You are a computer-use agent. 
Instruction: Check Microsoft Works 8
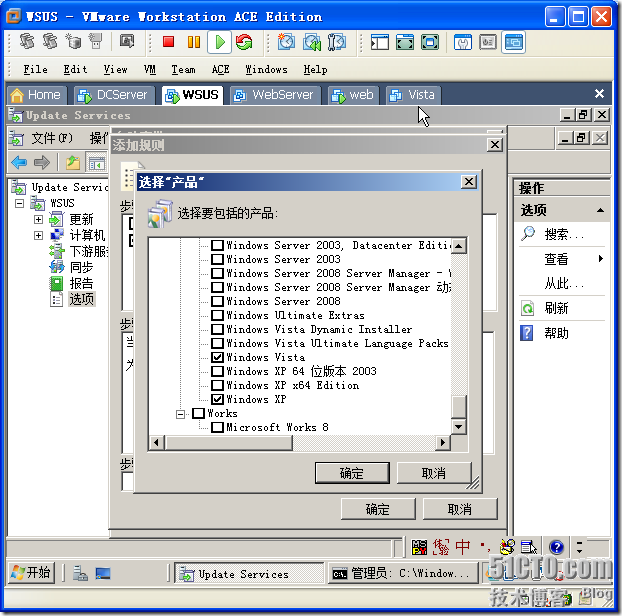tap(217, 427)
